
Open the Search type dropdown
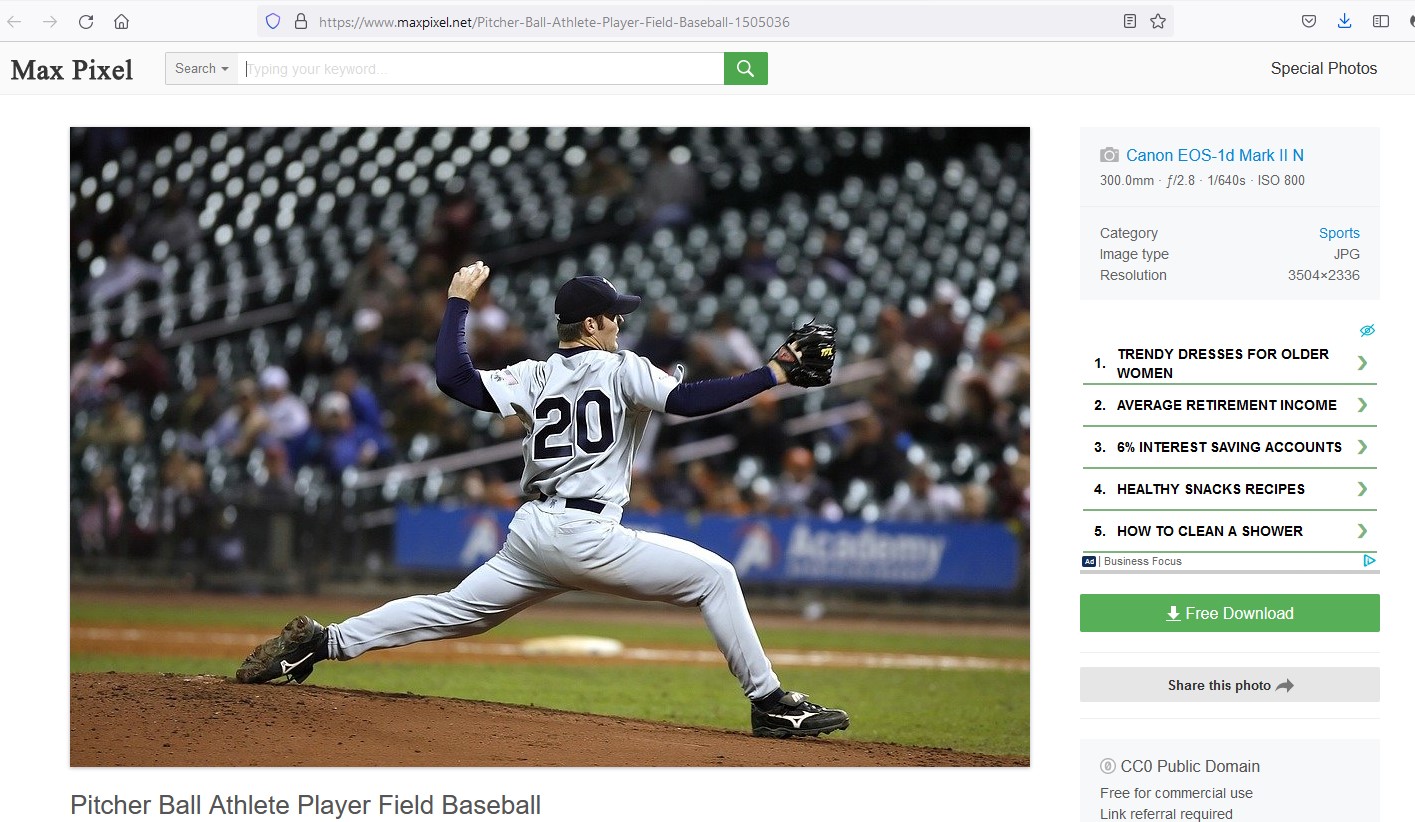(x=201, y=68)
